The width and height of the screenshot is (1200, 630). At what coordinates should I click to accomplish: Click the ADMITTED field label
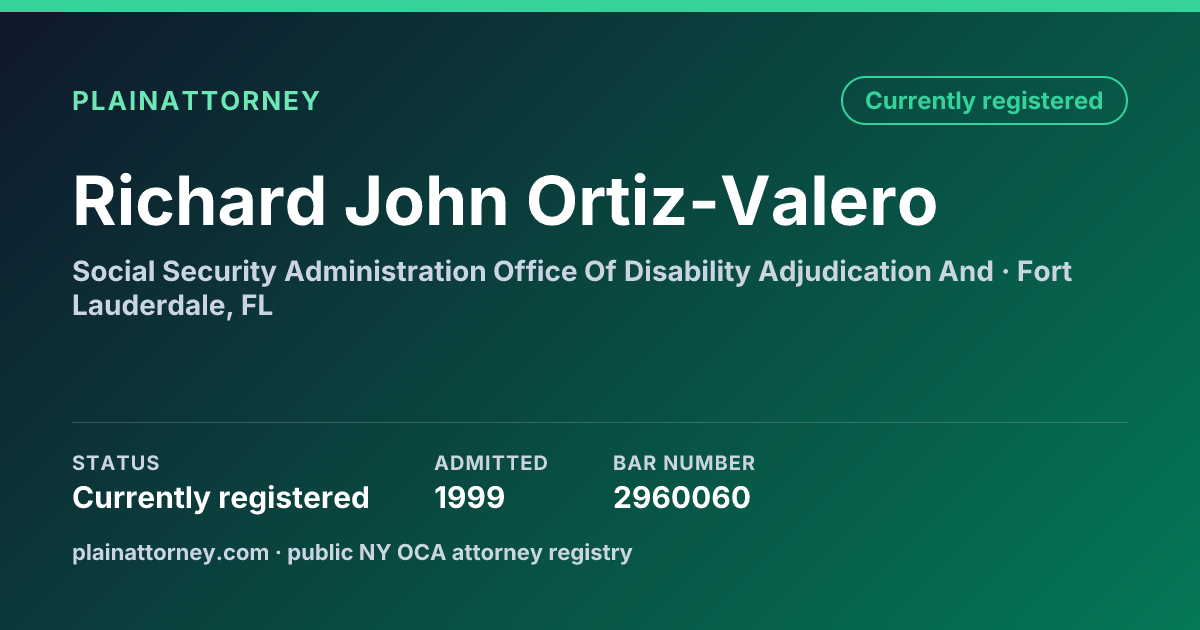point(491,463)
